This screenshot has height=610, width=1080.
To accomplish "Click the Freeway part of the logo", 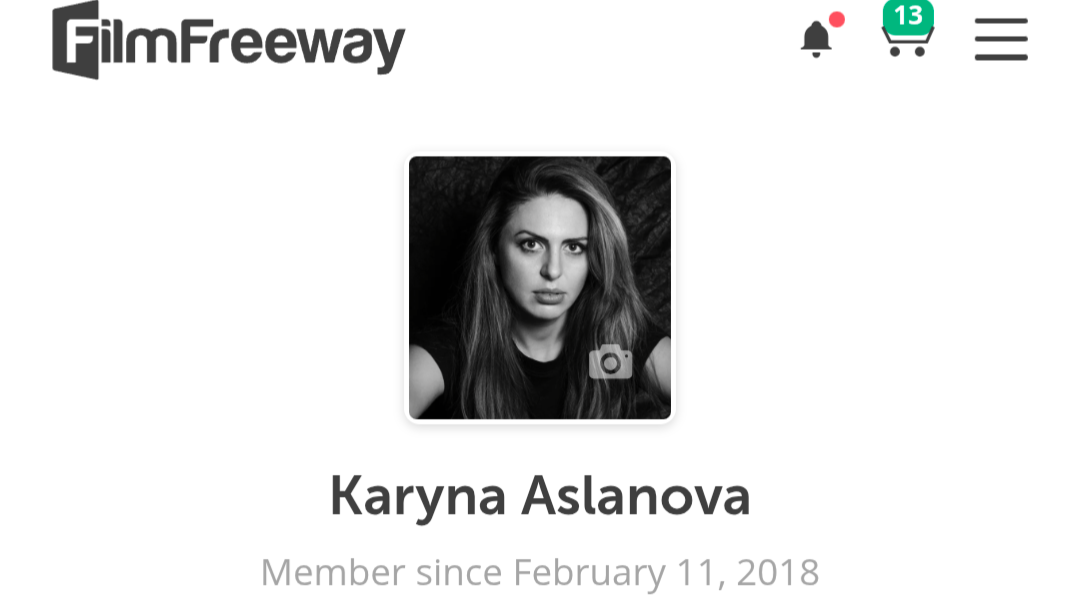I will [x=293, y=45].
